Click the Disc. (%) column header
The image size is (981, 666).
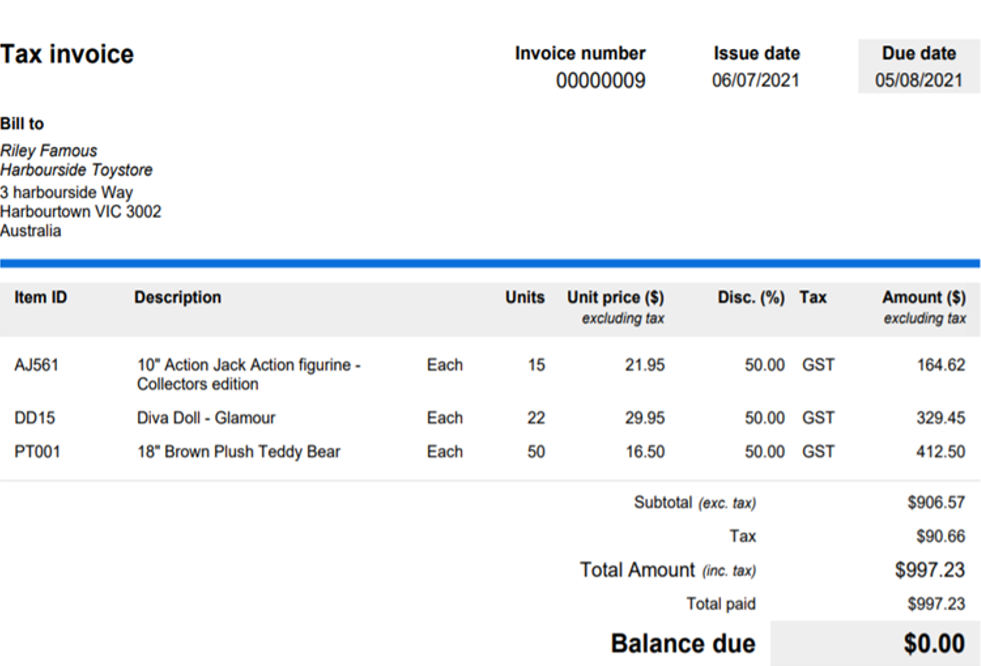[750, 298]
